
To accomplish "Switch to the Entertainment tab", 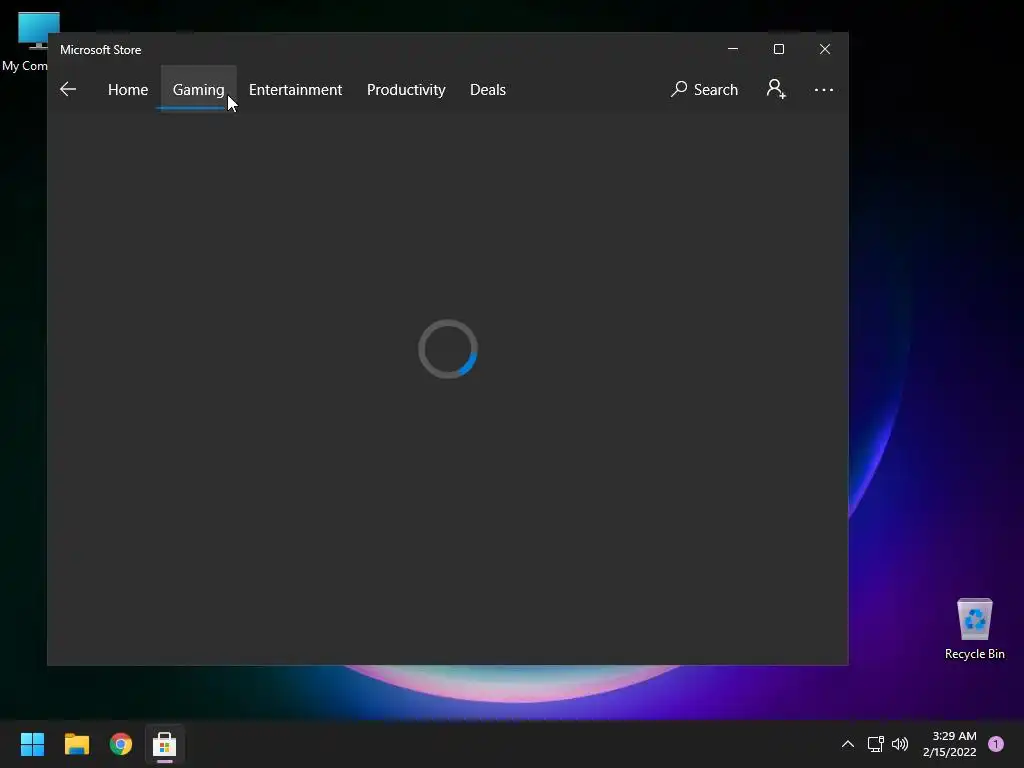I will click(295, 89).
